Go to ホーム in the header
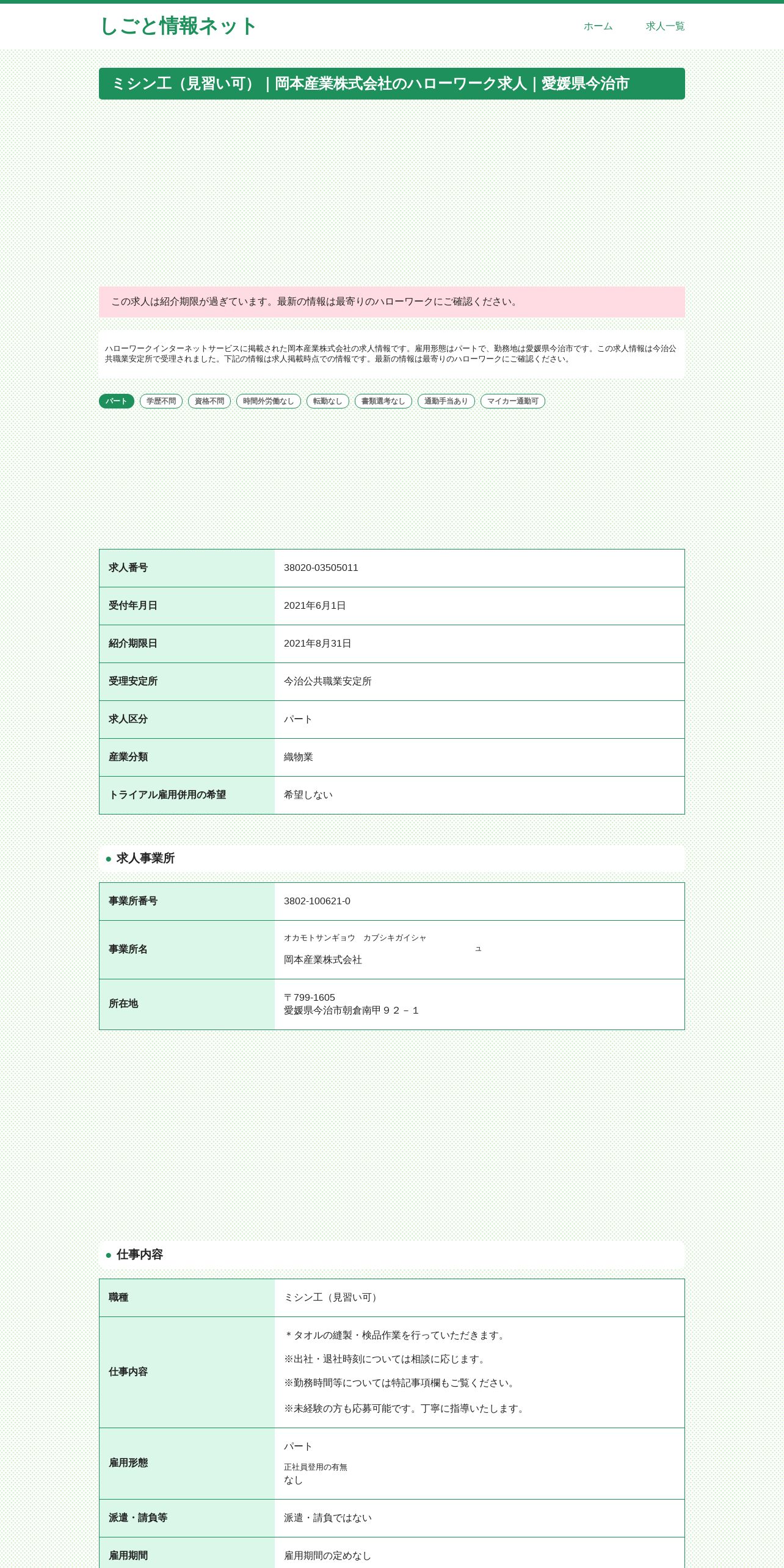Image resolution: width=784 pixels, height=1568 pixels. (598, 26)
